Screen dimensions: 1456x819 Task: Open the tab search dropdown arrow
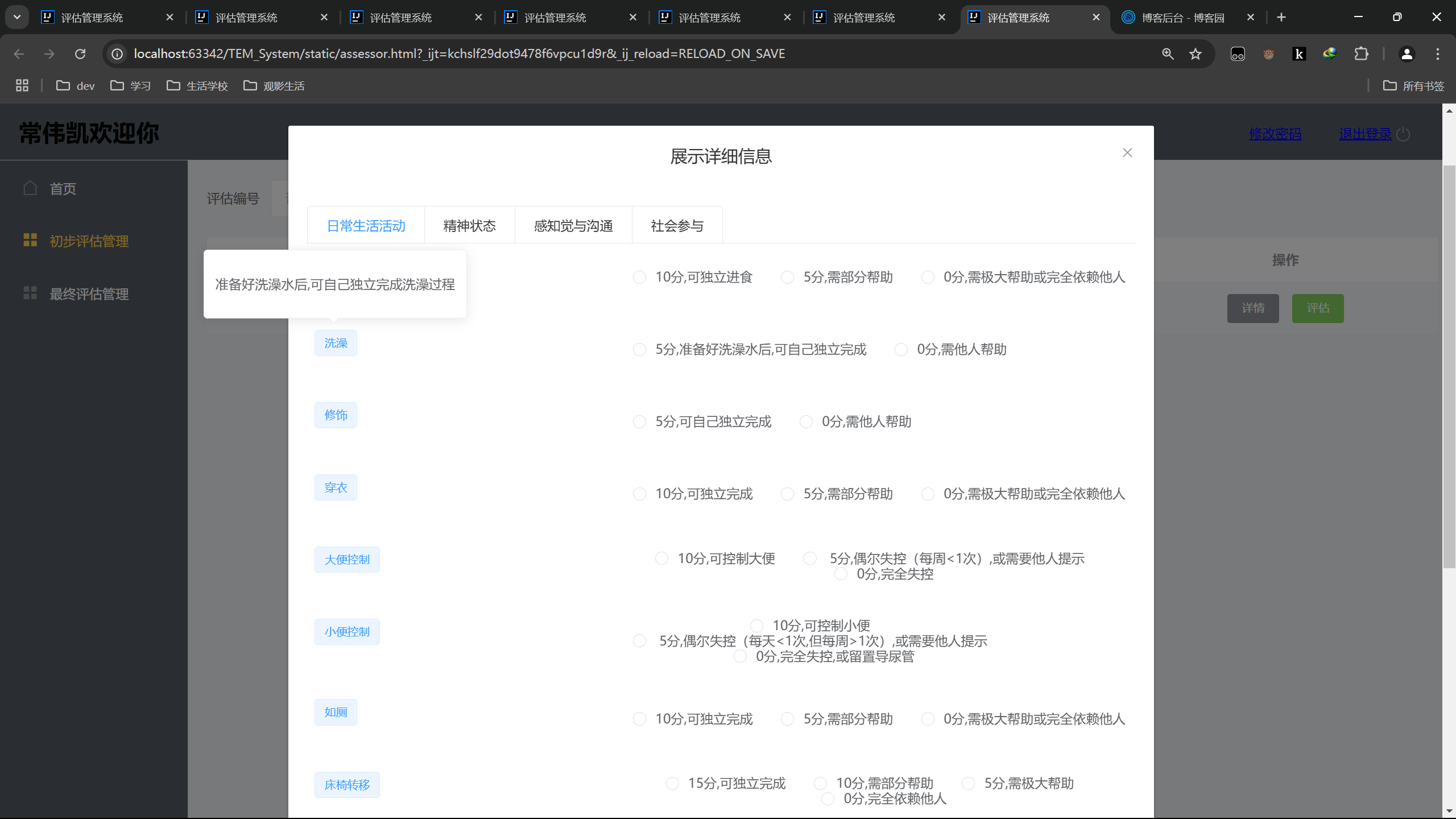17,17
